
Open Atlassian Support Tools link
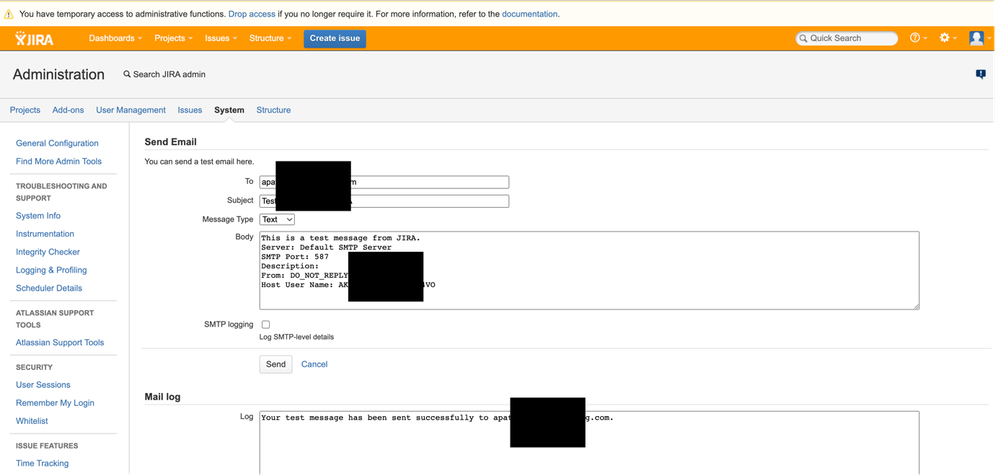tap(60, 342)
